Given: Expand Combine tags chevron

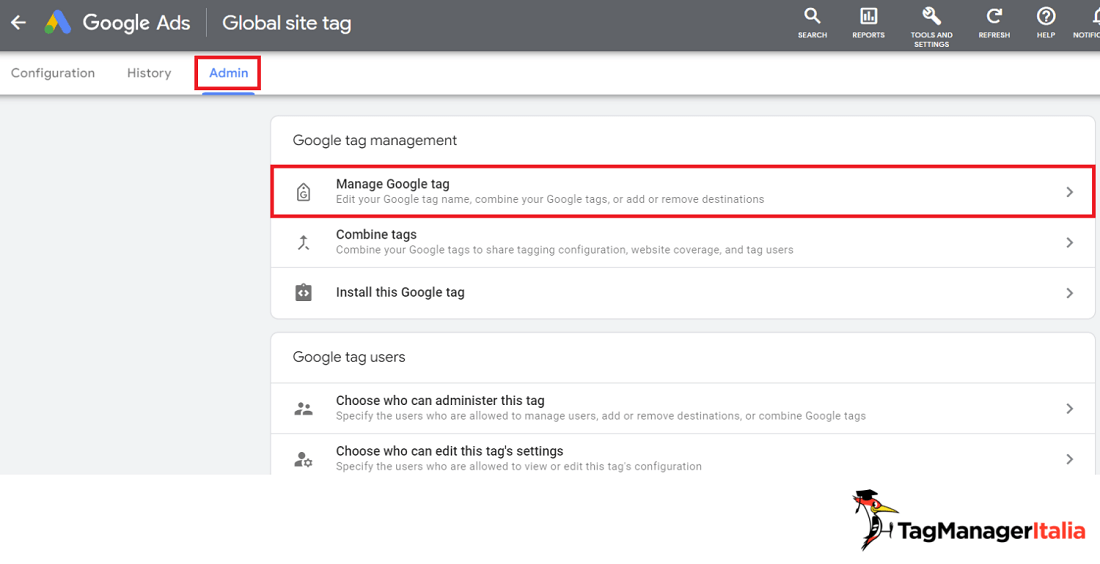Looking at the screenshot, I should point(1070,243).
